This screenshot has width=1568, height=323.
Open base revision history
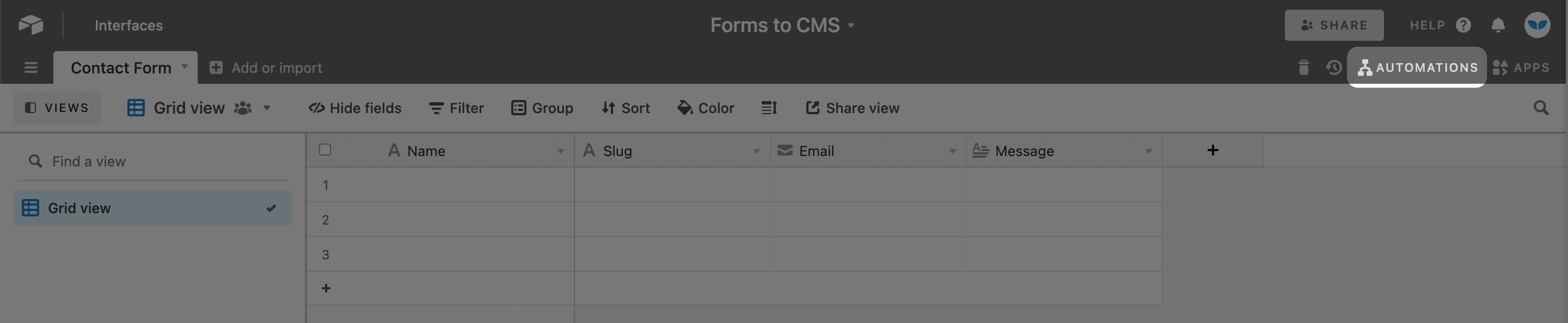click(1335, 67)
